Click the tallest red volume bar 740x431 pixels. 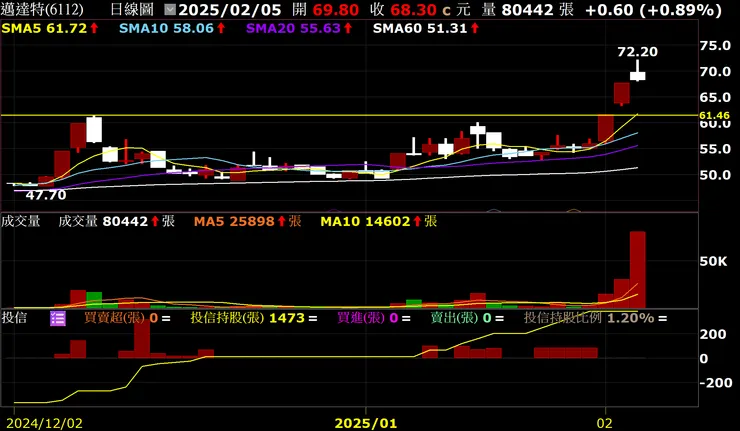(638, 270)
